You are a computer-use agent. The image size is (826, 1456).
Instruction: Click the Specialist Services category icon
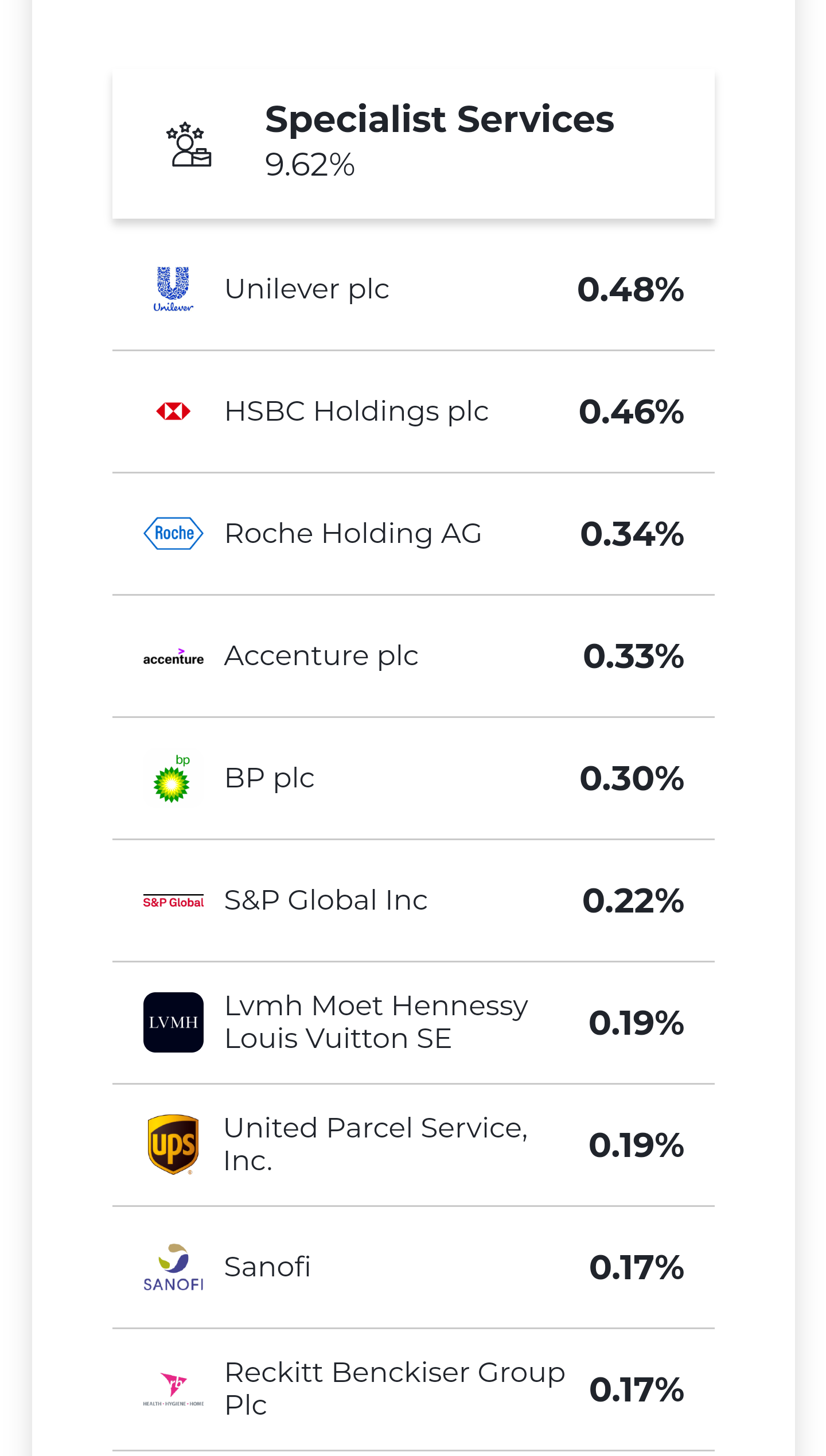[x=189, y=145]
